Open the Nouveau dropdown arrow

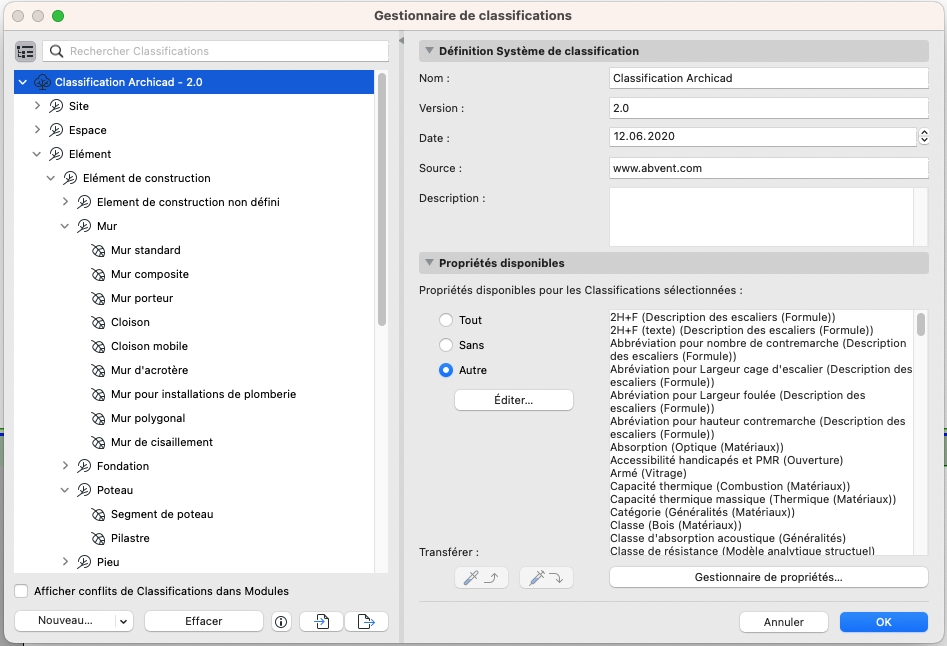pyautogui.click(x=123, y=621)
